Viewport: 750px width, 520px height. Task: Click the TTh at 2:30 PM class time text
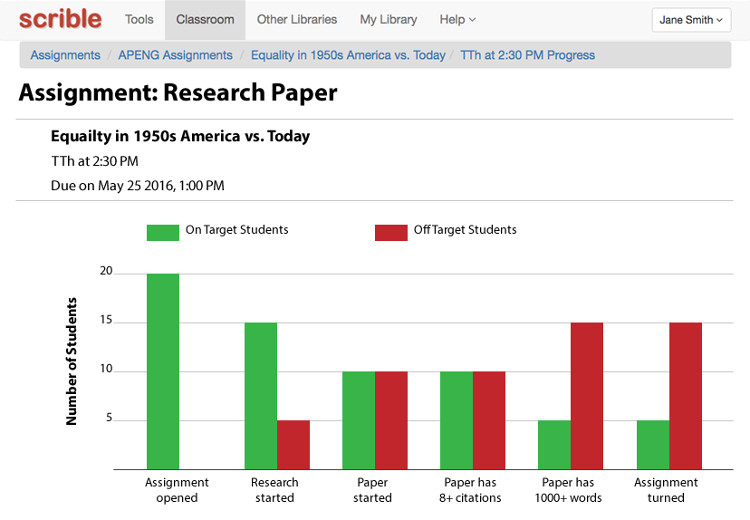click(x=95, y=161)
